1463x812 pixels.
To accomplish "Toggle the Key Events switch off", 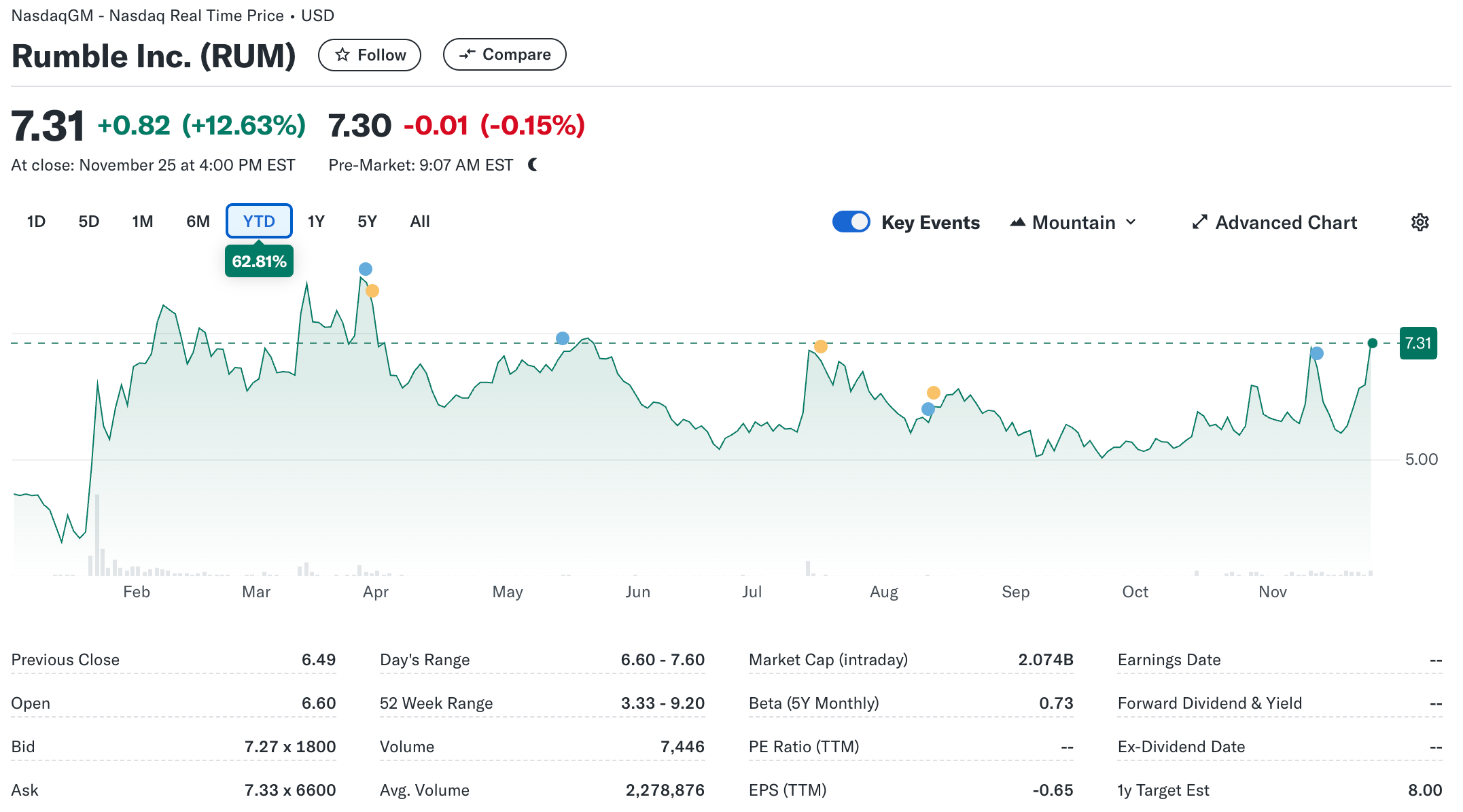I will pyautogui.click(x=851, y=222).
